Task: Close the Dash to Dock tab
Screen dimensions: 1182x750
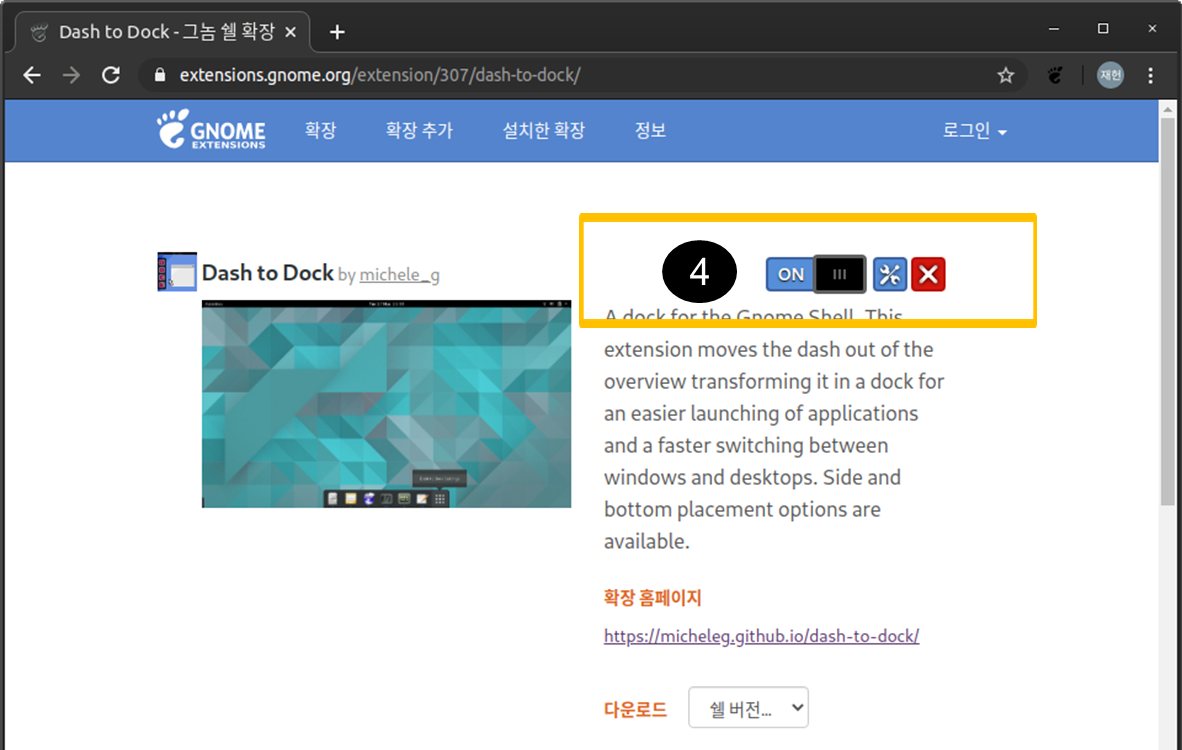Action: [290, 32]
